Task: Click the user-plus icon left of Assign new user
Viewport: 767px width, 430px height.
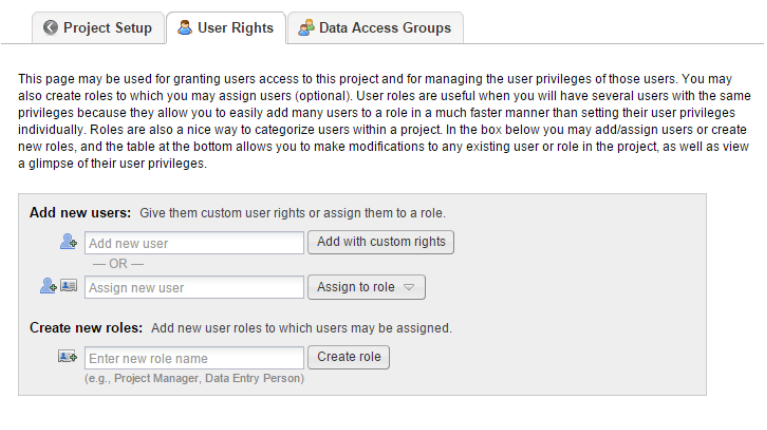Action: tap(48, 286)
